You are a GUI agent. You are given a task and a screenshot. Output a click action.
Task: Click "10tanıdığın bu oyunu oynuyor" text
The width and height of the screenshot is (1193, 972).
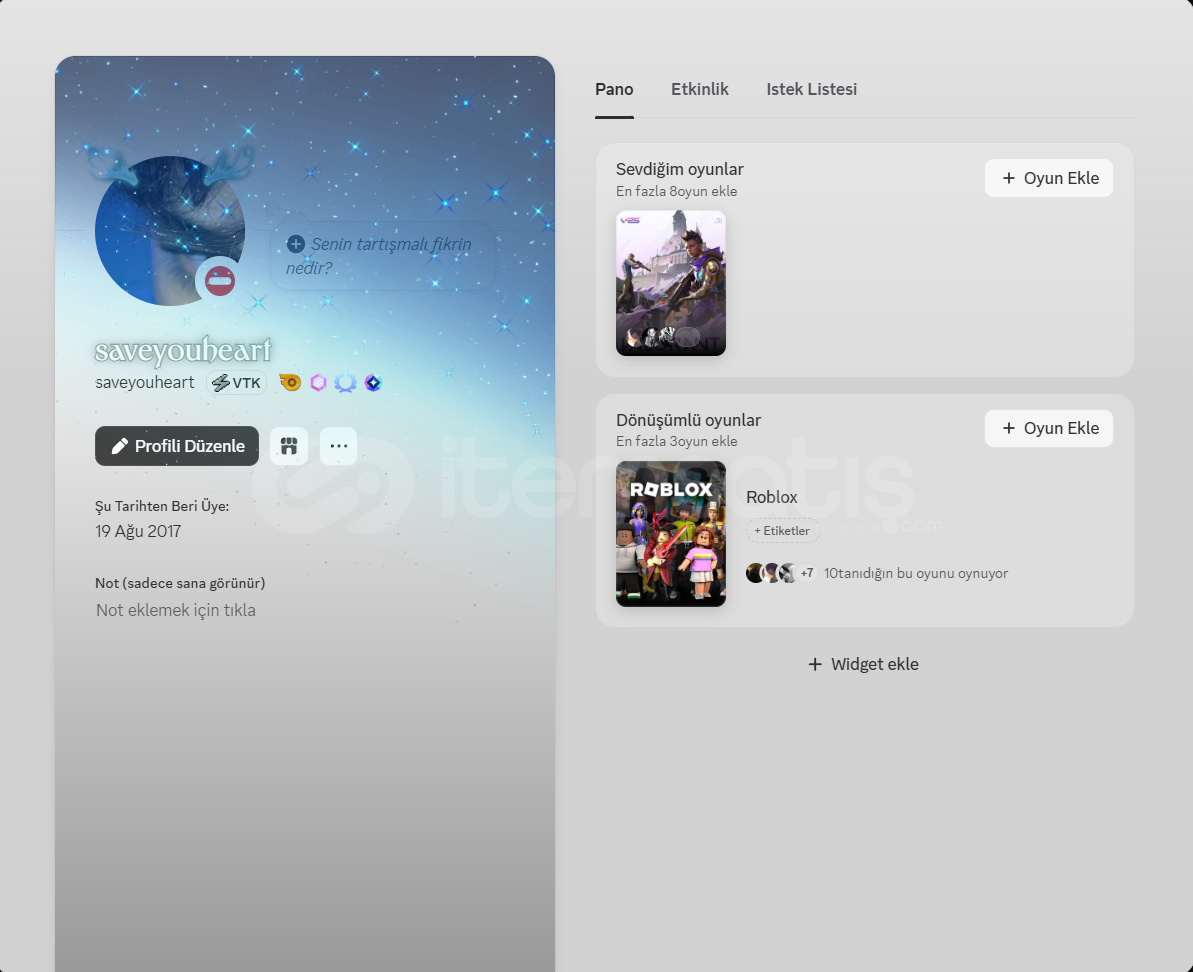click(916, 573)
